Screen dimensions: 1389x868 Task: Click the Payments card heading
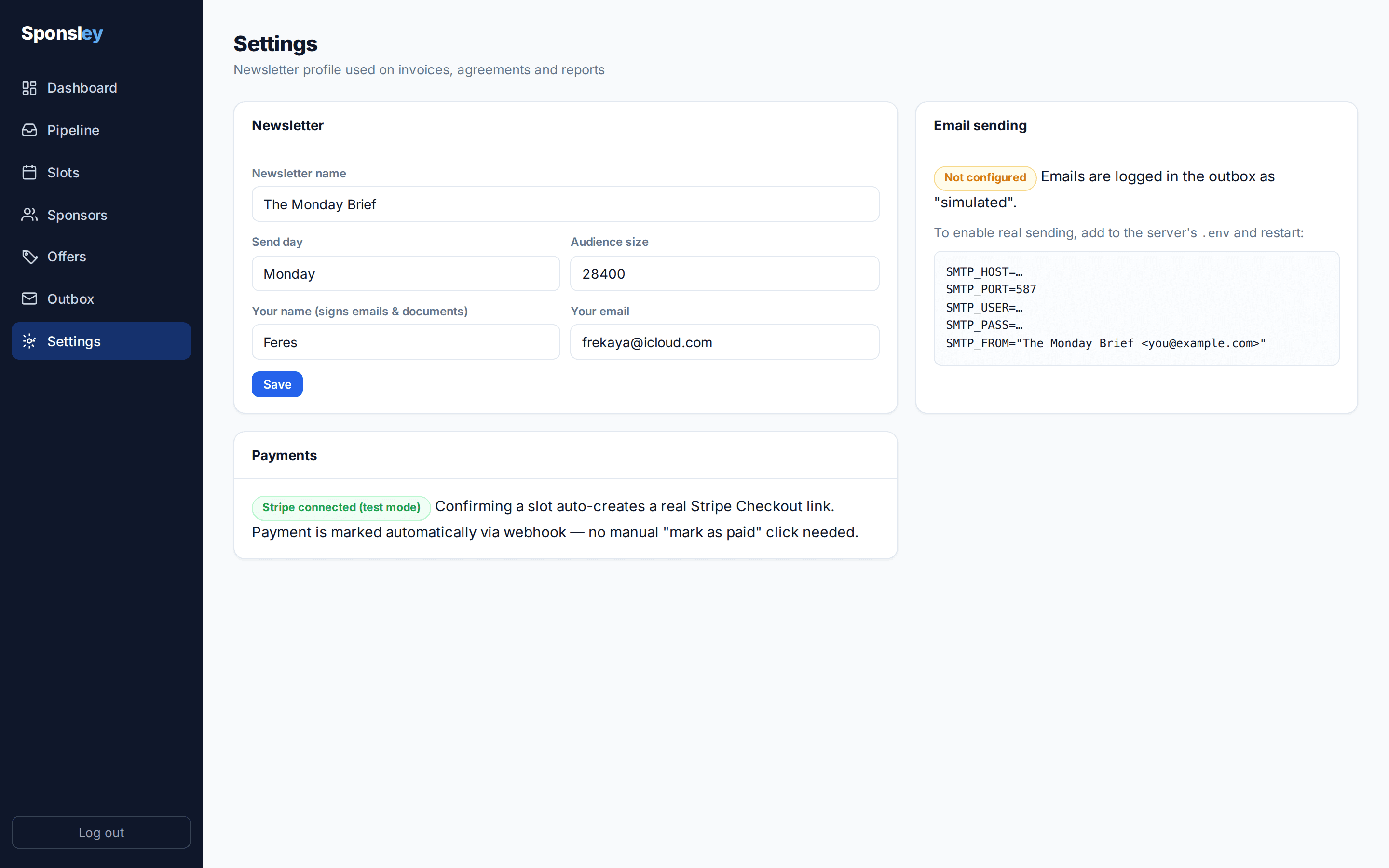coord(284,455)
